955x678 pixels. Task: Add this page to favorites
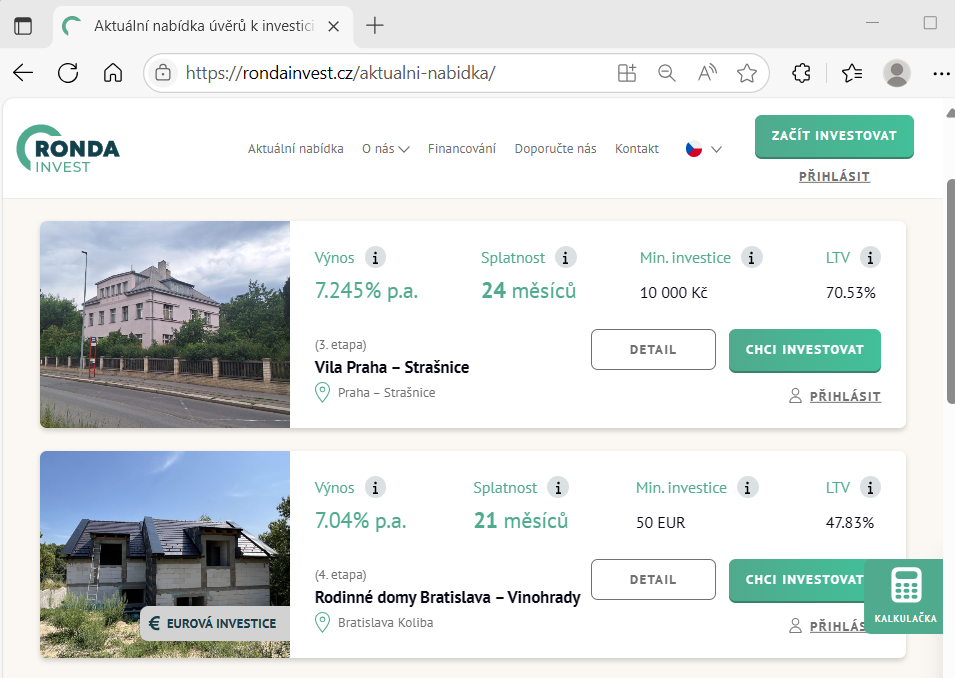[x=746, y=73]
